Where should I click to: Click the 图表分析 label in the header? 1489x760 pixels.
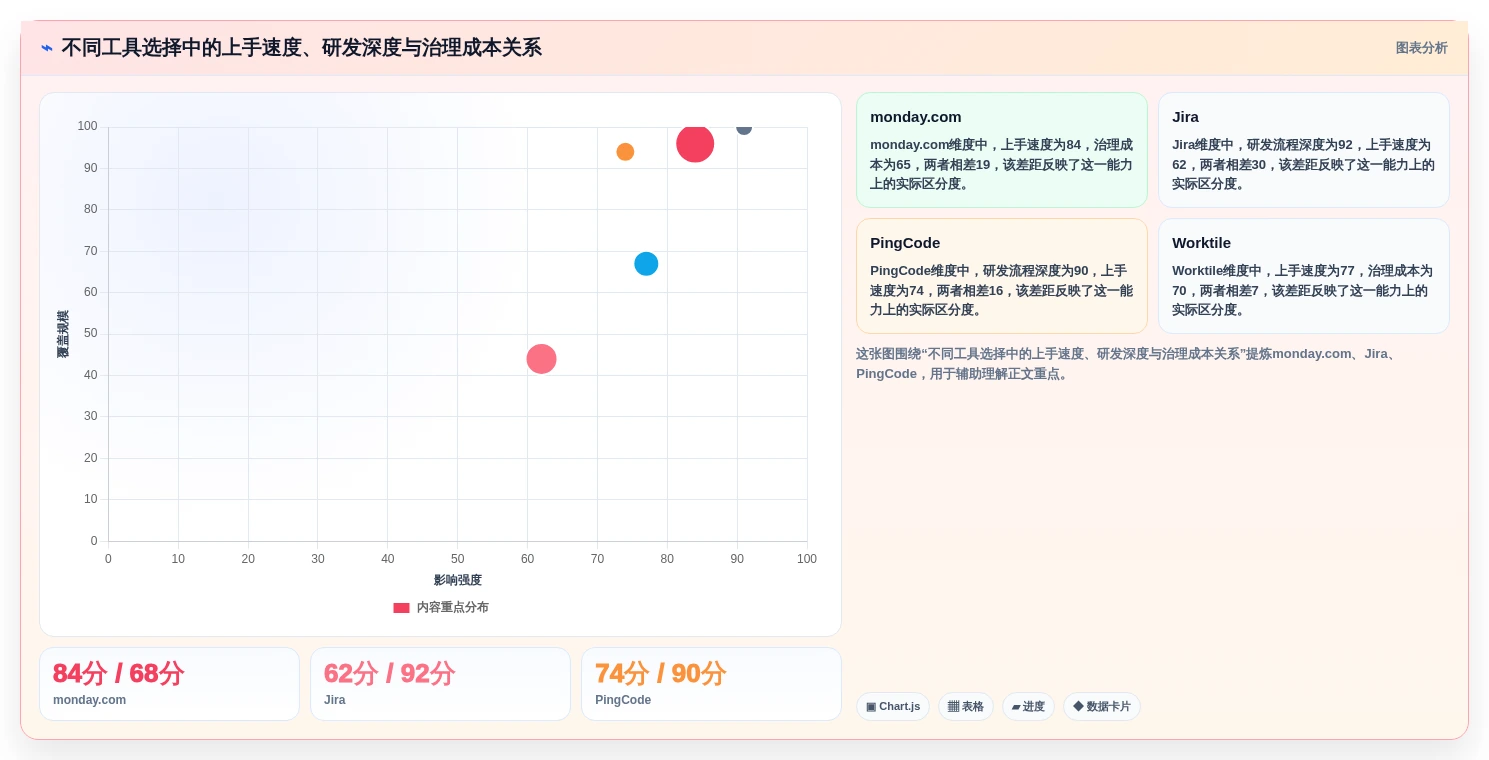click(x=1421, y=48)
